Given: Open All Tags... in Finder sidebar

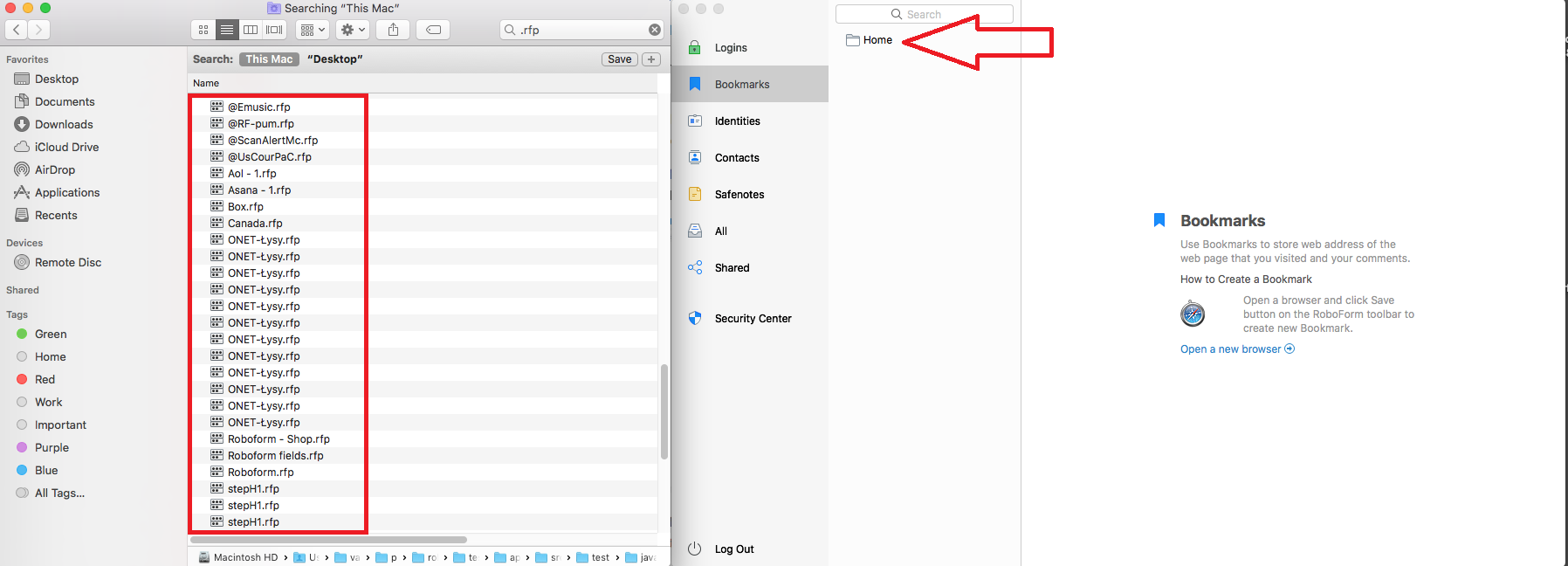Looking at the screenshot, I should [59, 493].
